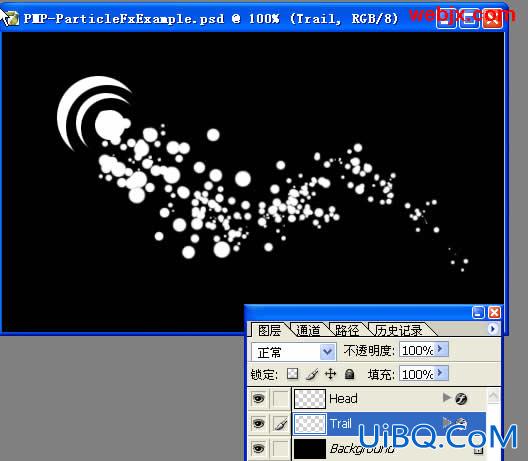Select the Head layer name
Screen dimensions: 528x461
pyautogui.click(x=343, y=399)
